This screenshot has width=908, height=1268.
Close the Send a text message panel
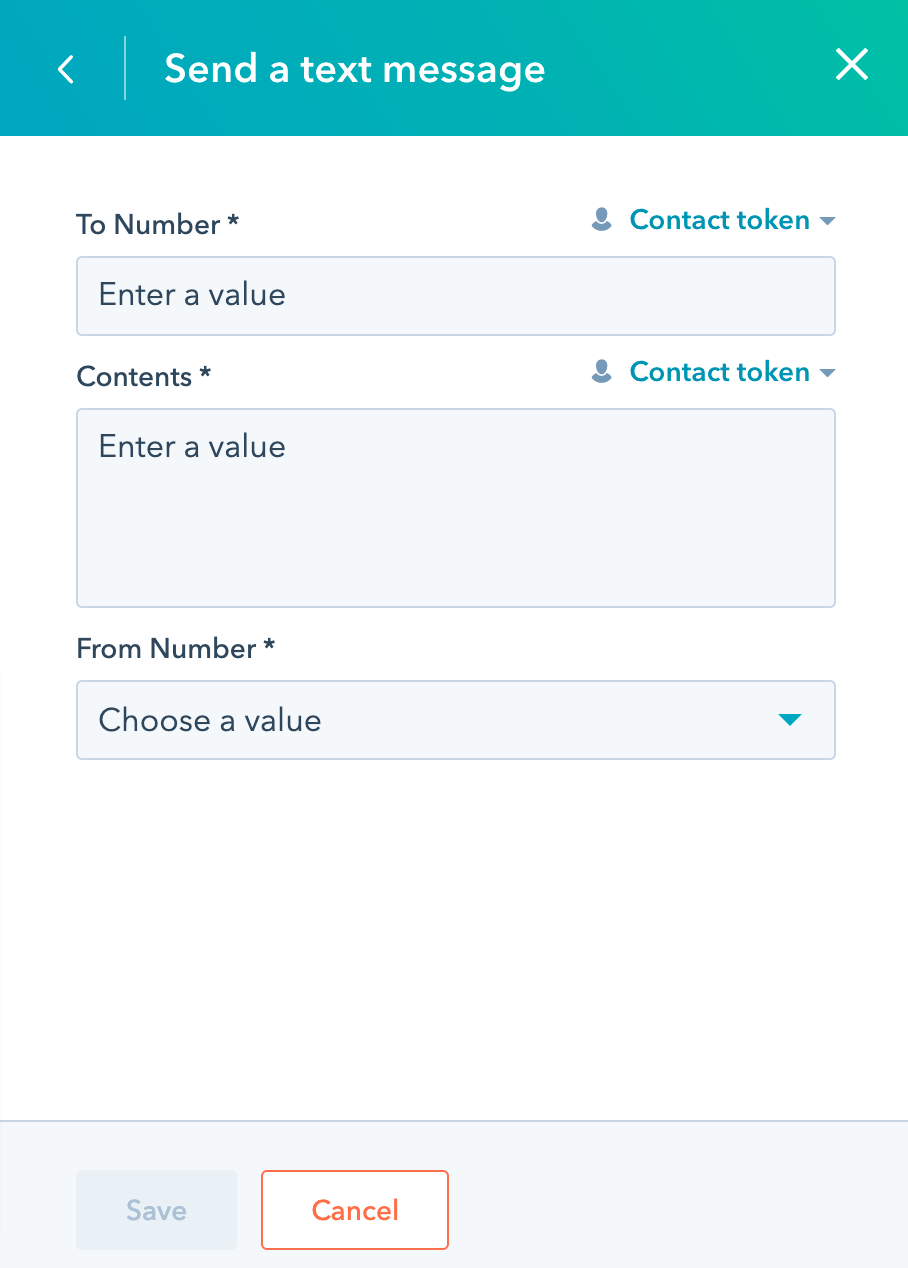[852, 65]
